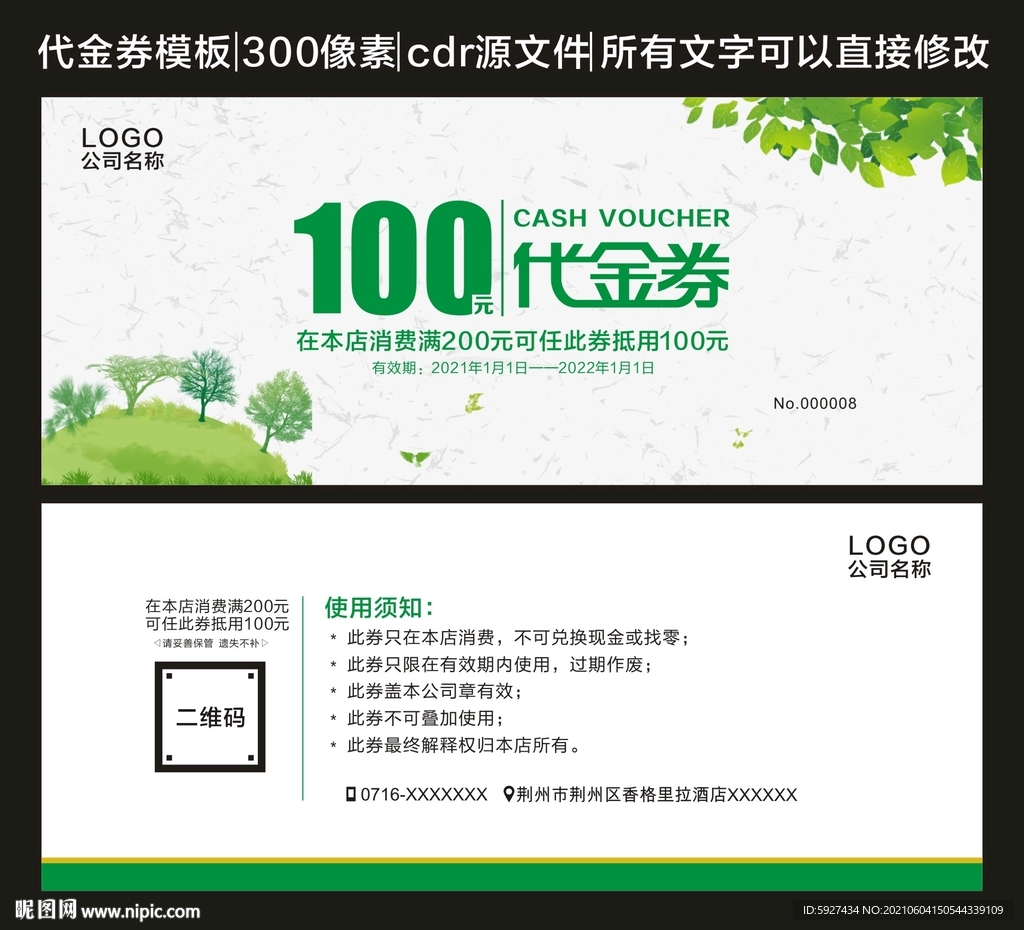This screenshot has height=930, width=1024.
Task: Open the www.nipic.com link
Action: [141, 911]
